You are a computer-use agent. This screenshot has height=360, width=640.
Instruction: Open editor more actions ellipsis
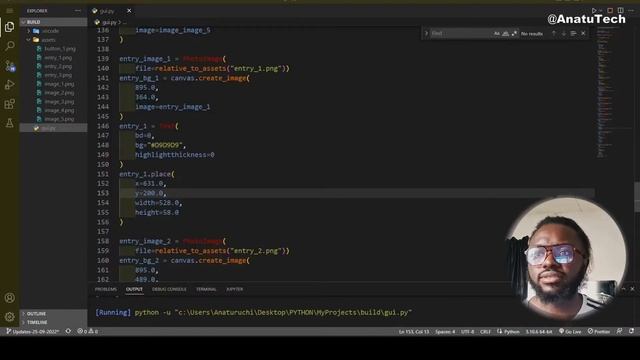click(631, 11)
